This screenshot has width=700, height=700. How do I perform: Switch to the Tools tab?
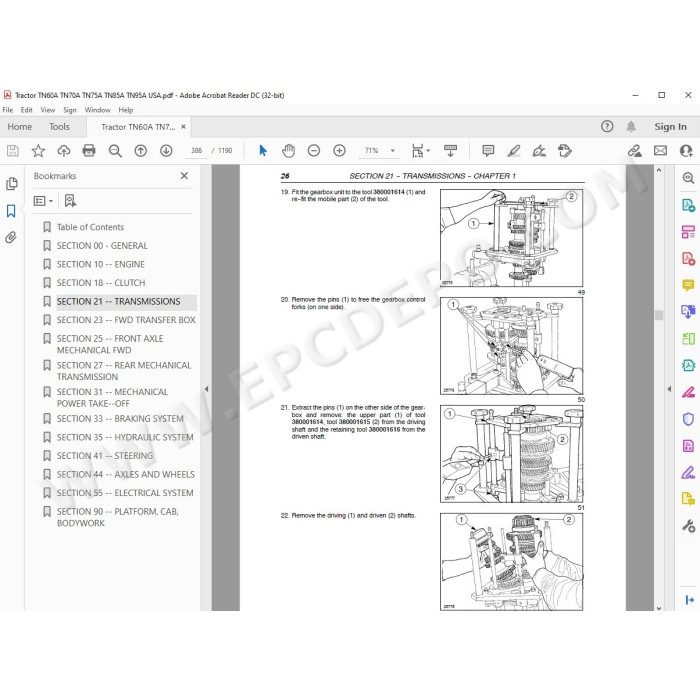click(59, 127)
